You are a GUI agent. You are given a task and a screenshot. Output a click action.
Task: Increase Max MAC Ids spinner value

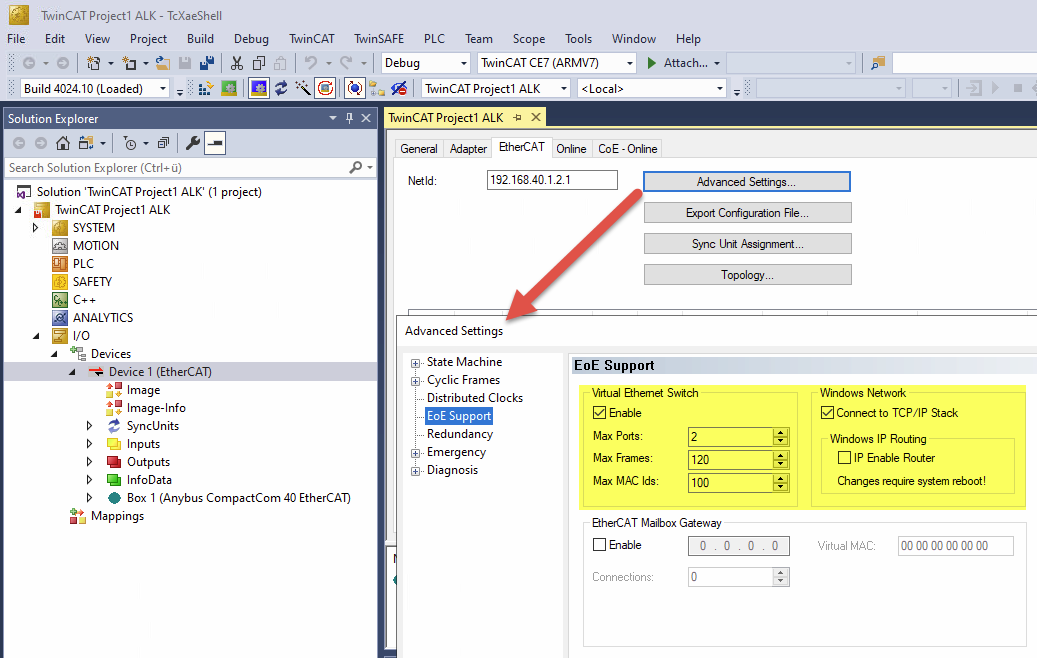coord(780,478)
